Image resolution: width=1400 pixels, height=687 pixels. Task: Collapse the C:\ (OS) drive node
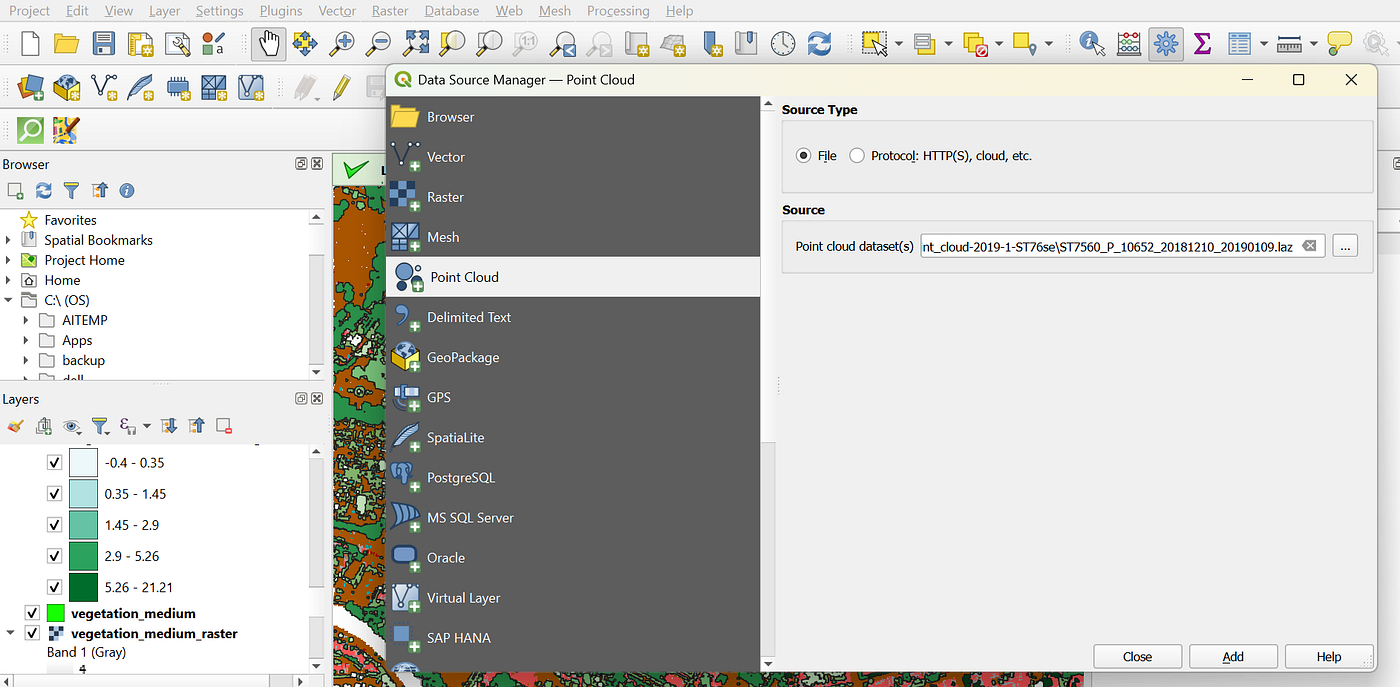(9, 300)
